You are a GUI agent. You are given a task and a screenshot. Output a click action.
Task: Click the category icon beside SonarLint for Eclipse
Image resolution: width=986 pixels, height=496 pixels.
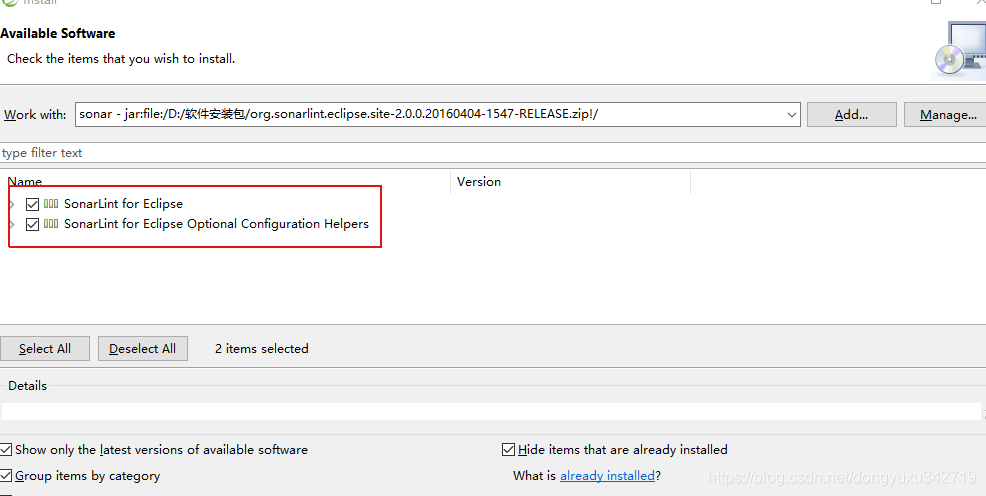[51, 204]
